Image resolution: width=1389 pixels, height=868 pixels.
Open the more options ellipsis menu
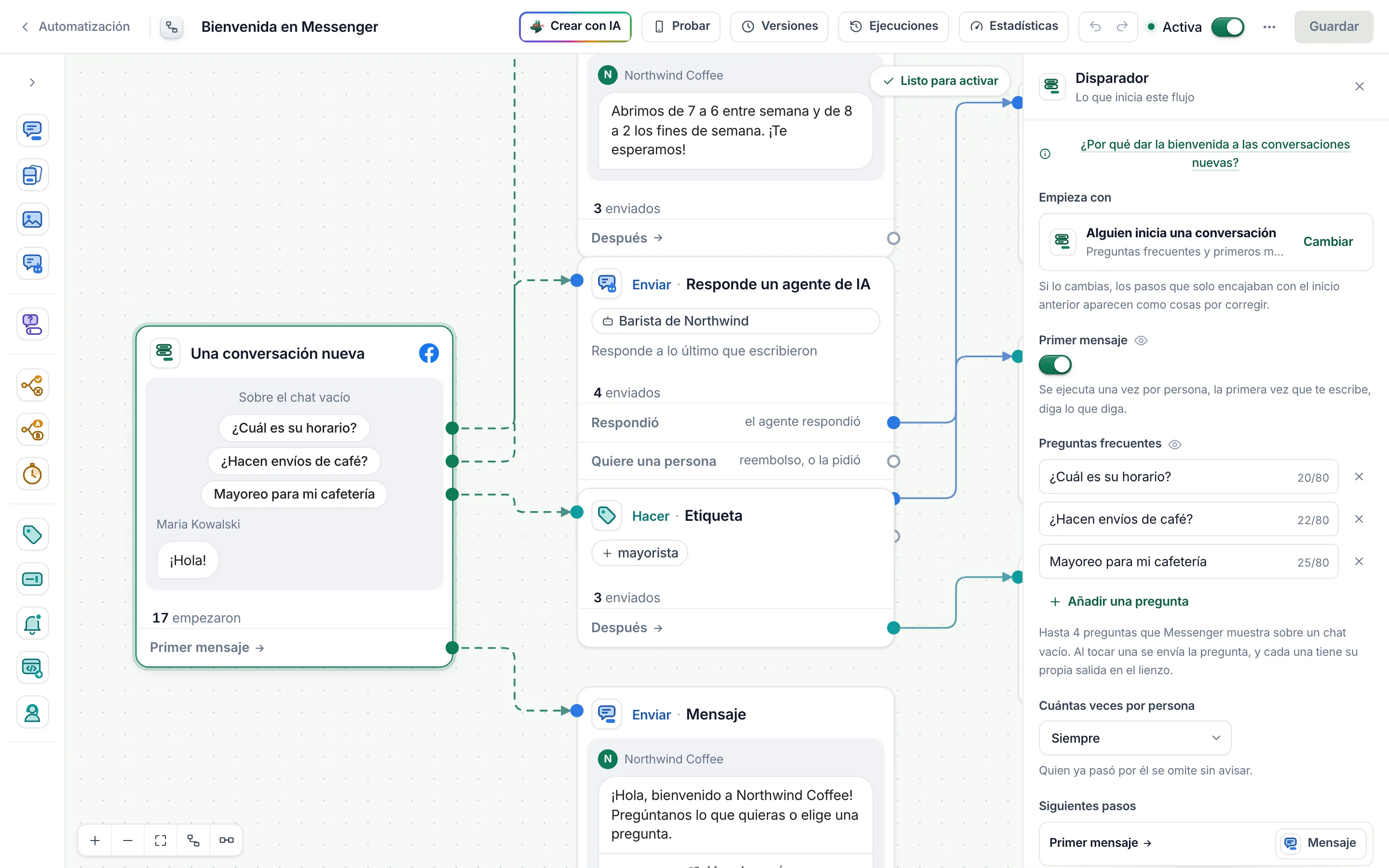[x=1269, y=27]
